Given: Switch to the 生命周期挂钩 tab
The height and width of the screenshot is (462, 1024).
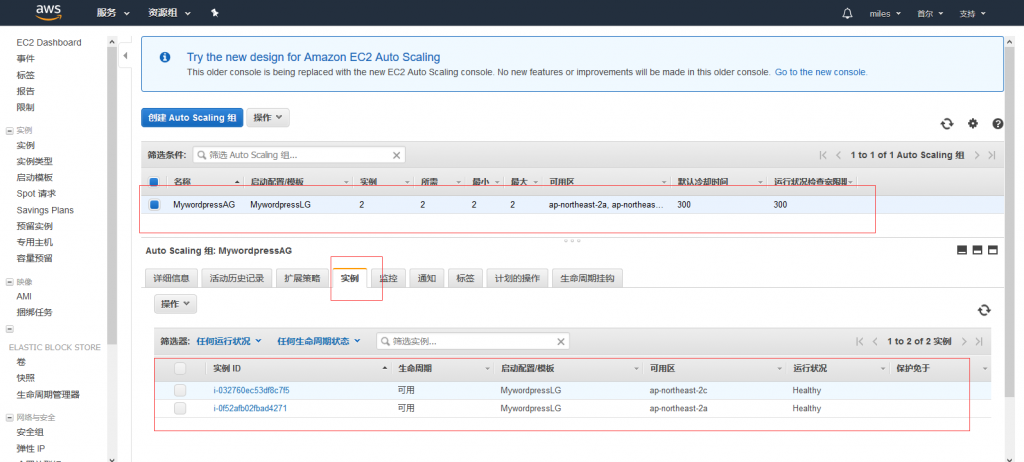Looking at the screenshot, I should 588,278.
